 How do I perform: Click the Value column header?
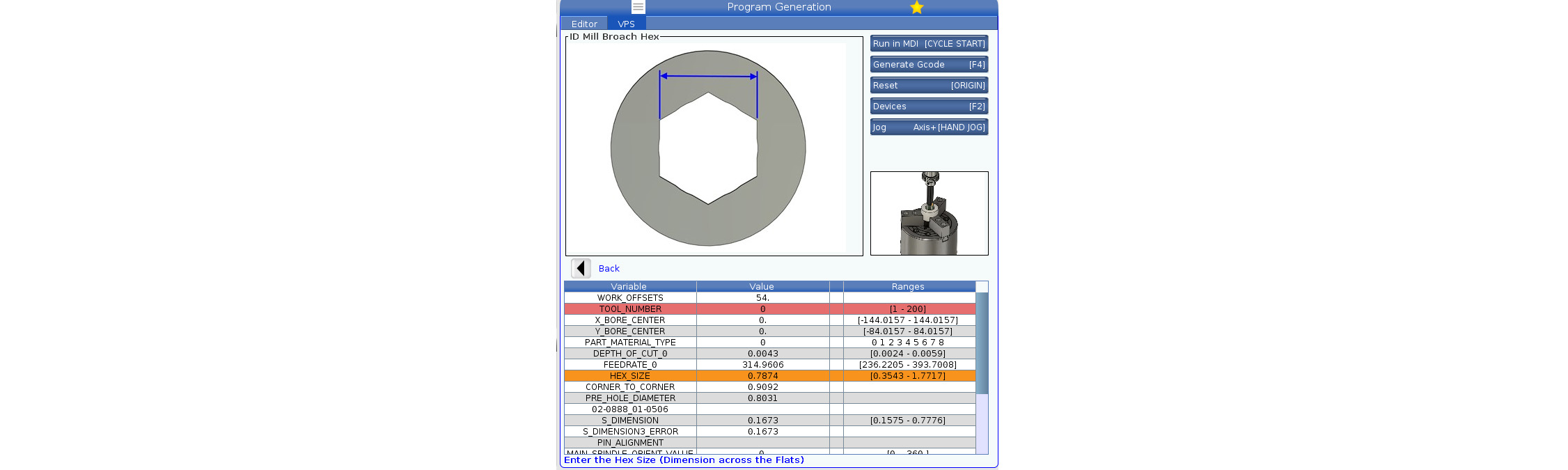(x=762, y=287)
